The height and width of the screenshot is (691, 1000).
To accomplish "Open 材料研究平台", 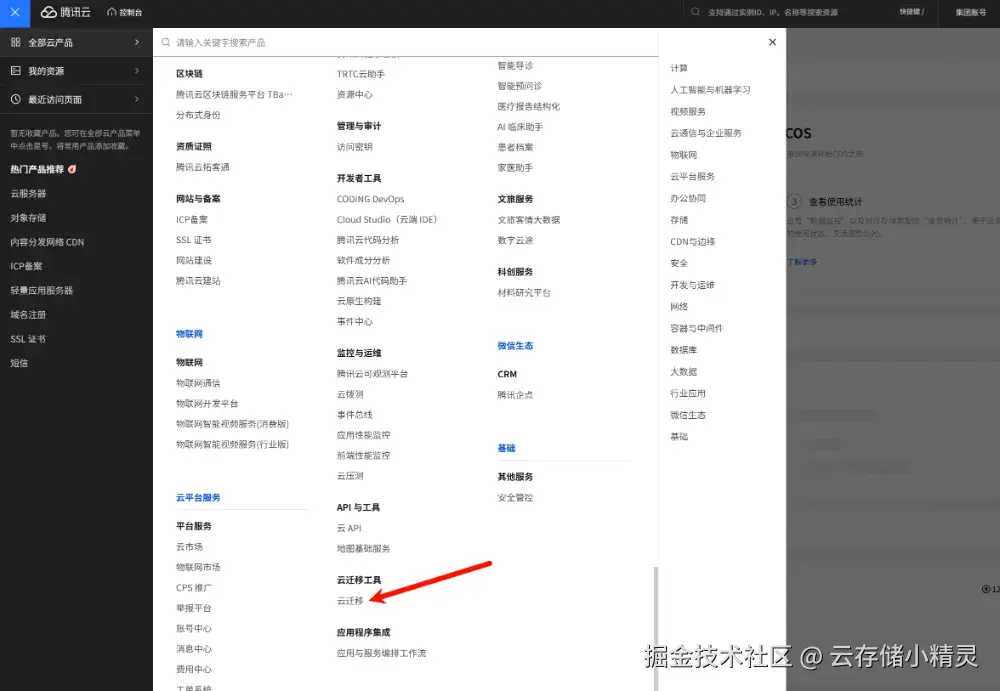I will 524,293.
